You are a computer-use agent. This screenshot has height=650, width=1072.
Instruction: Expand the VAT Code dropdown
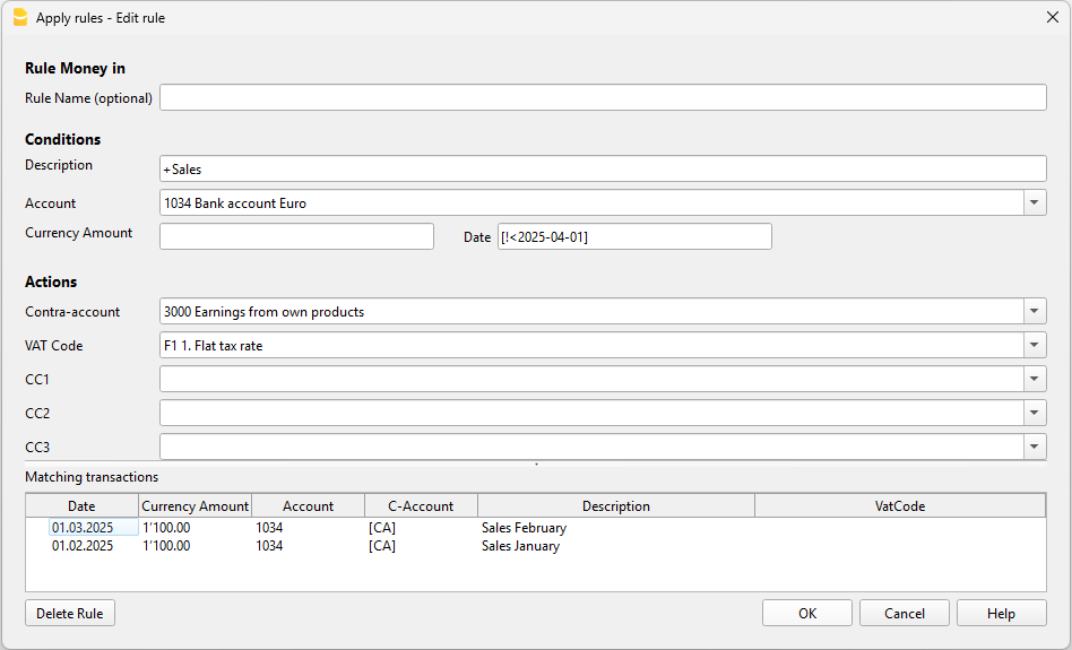tap(1034, 345)
